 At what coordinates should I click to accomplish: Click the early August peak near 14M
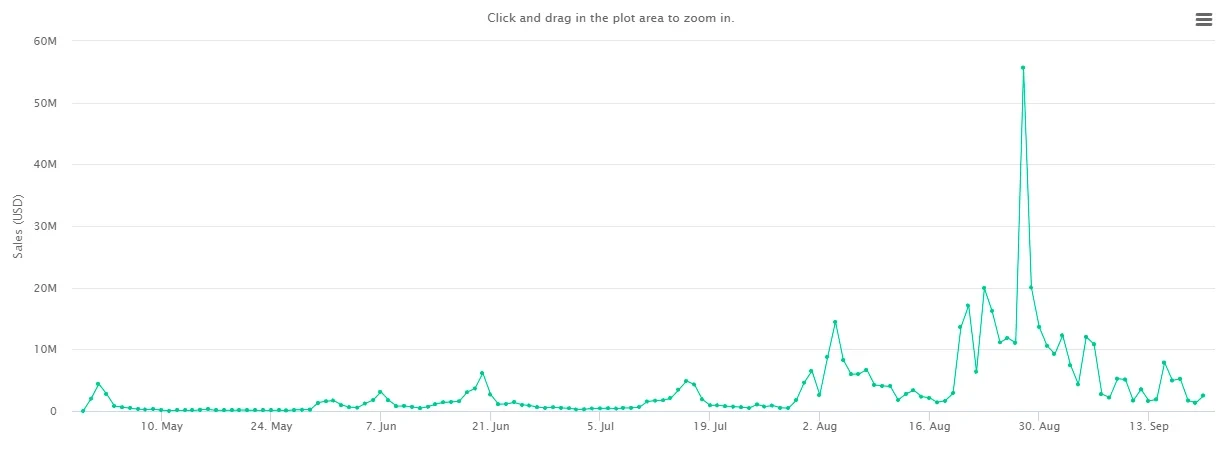[835, 322]
